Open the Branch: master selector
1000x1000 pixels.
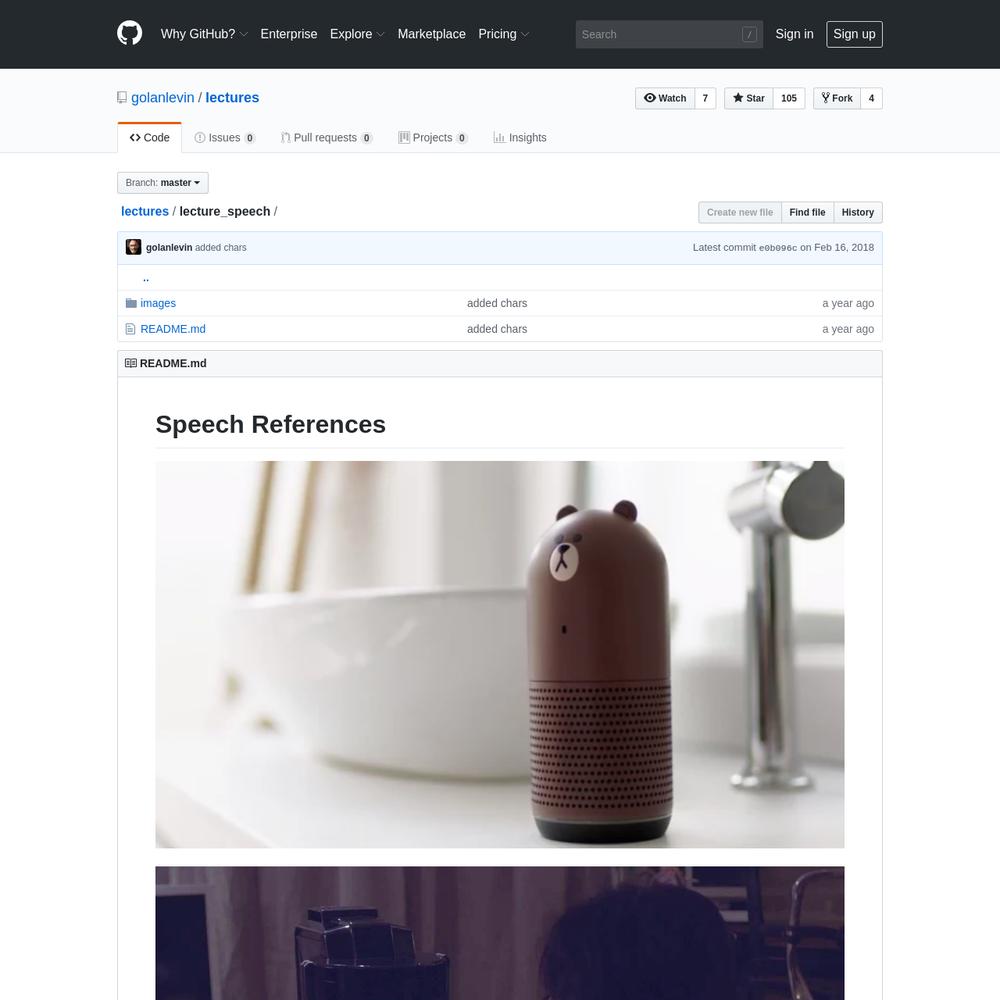163,183
